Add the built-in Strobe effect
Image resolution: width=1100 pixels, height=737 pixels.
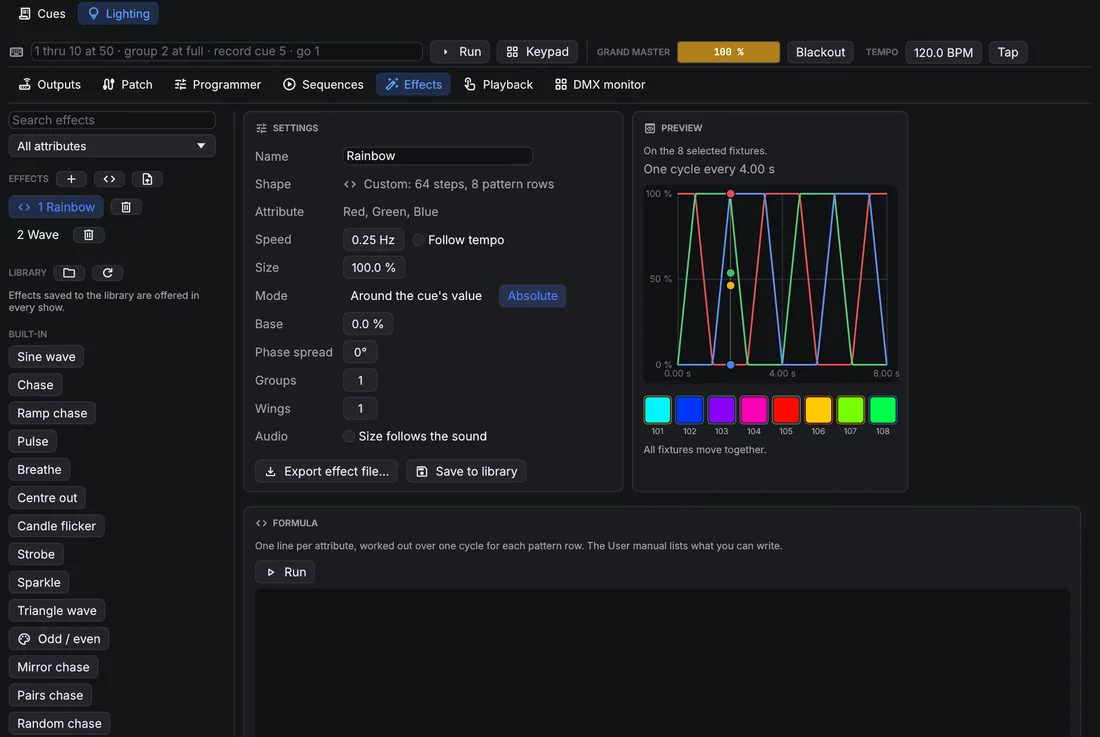click(36, 554)
